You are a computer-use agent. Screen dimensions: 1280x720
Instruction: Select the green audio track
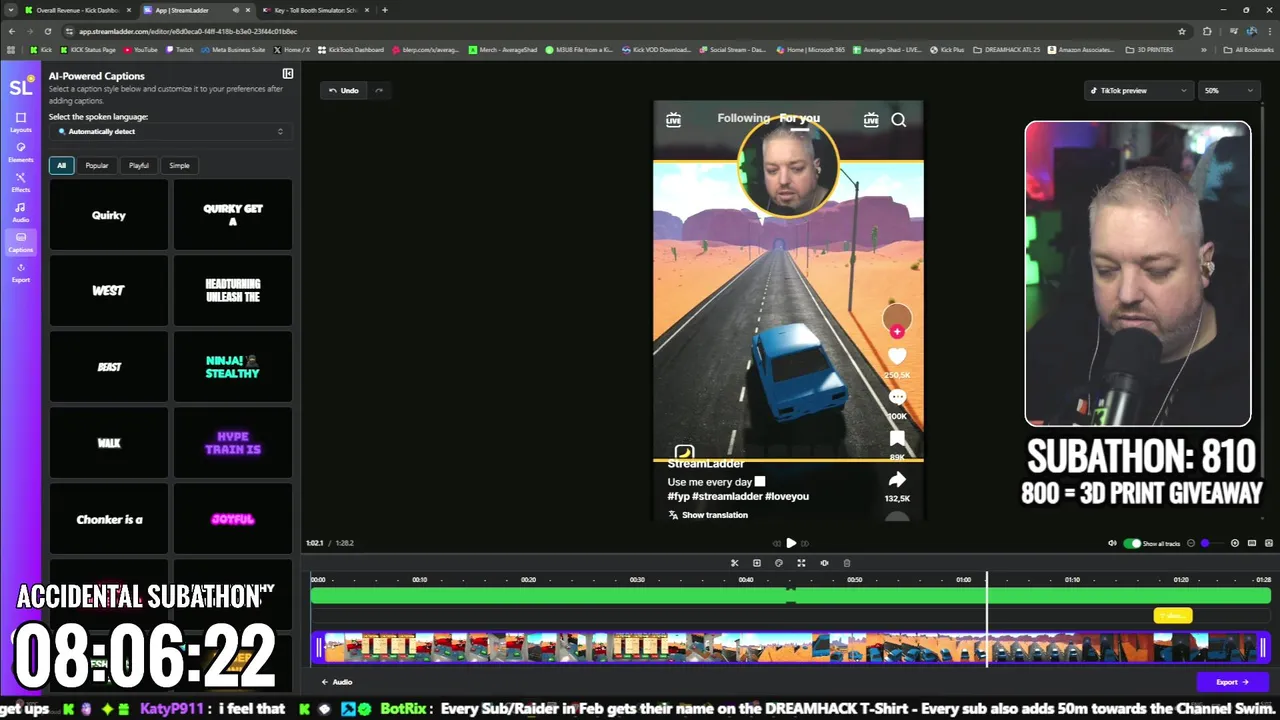coord(790,596)
